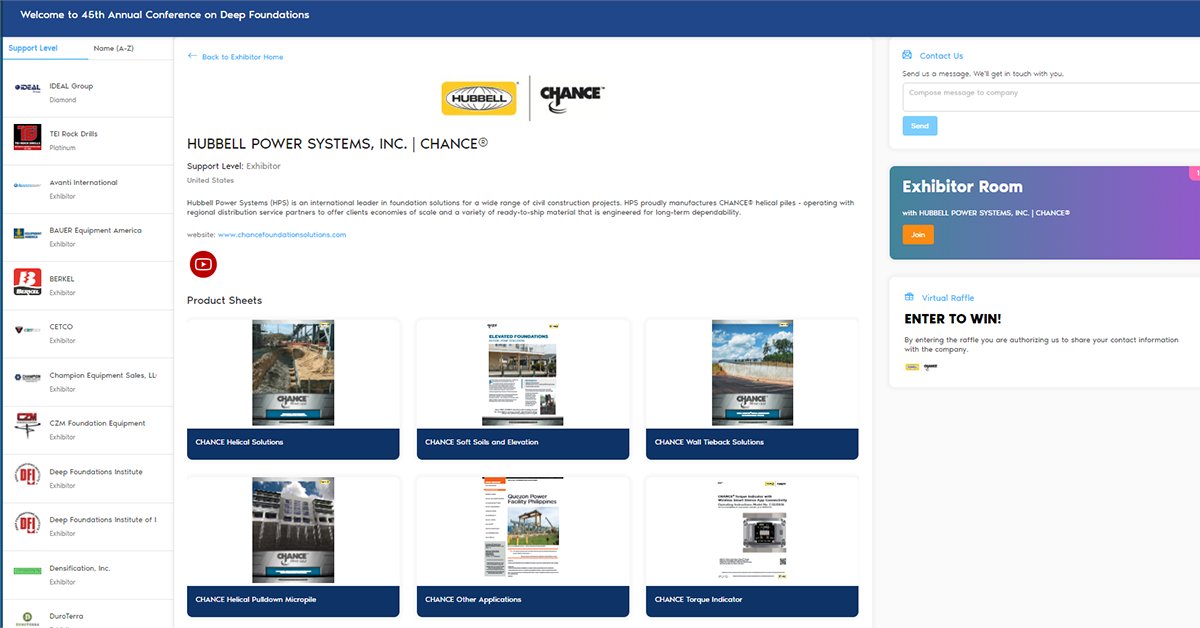Screen dimensions: 1200x628
Task: Click the Exhibitor Room banner title
Action: 962,187
